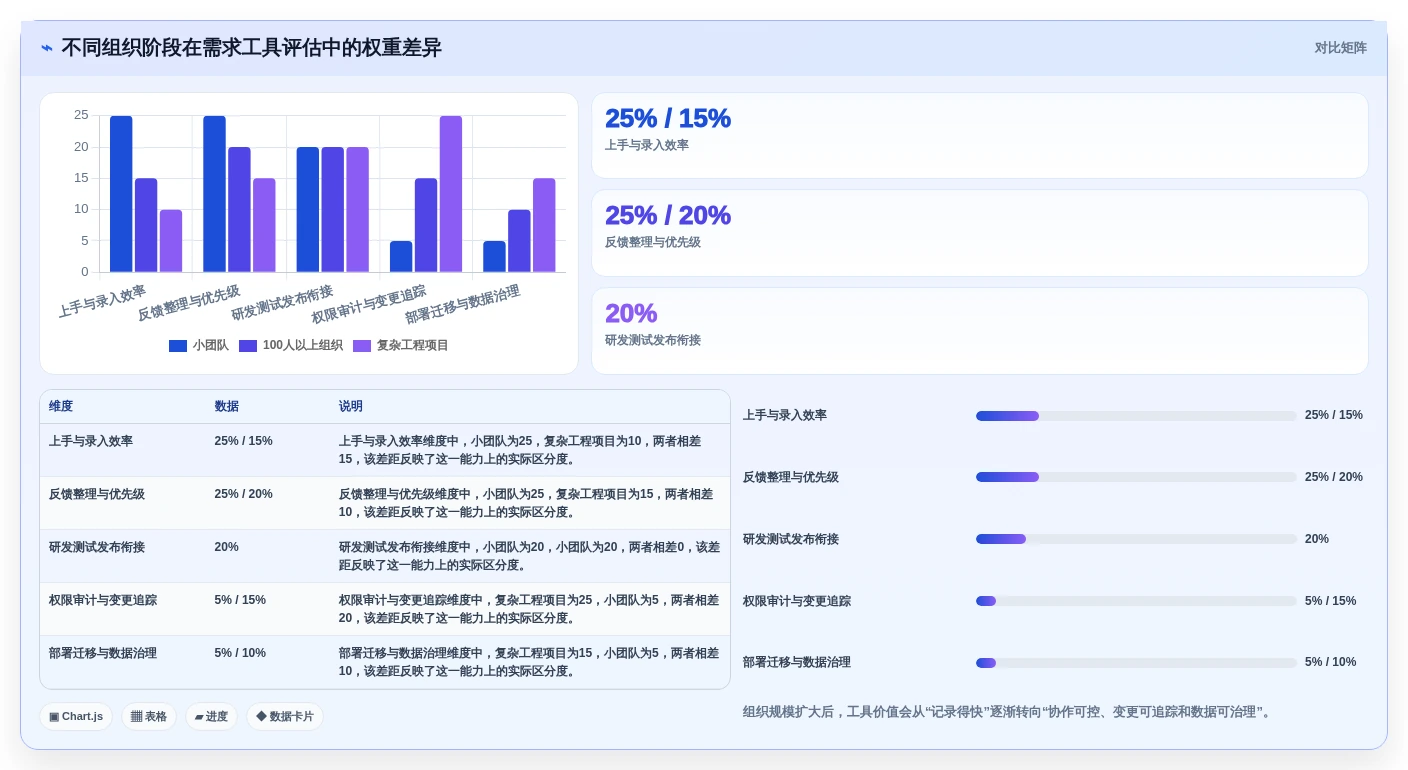This screenshot has height=770, width=1408.
Task: Click the 复杂工程项目 purple legend color box
Action: pyautogui.click(x=362, y=345)
